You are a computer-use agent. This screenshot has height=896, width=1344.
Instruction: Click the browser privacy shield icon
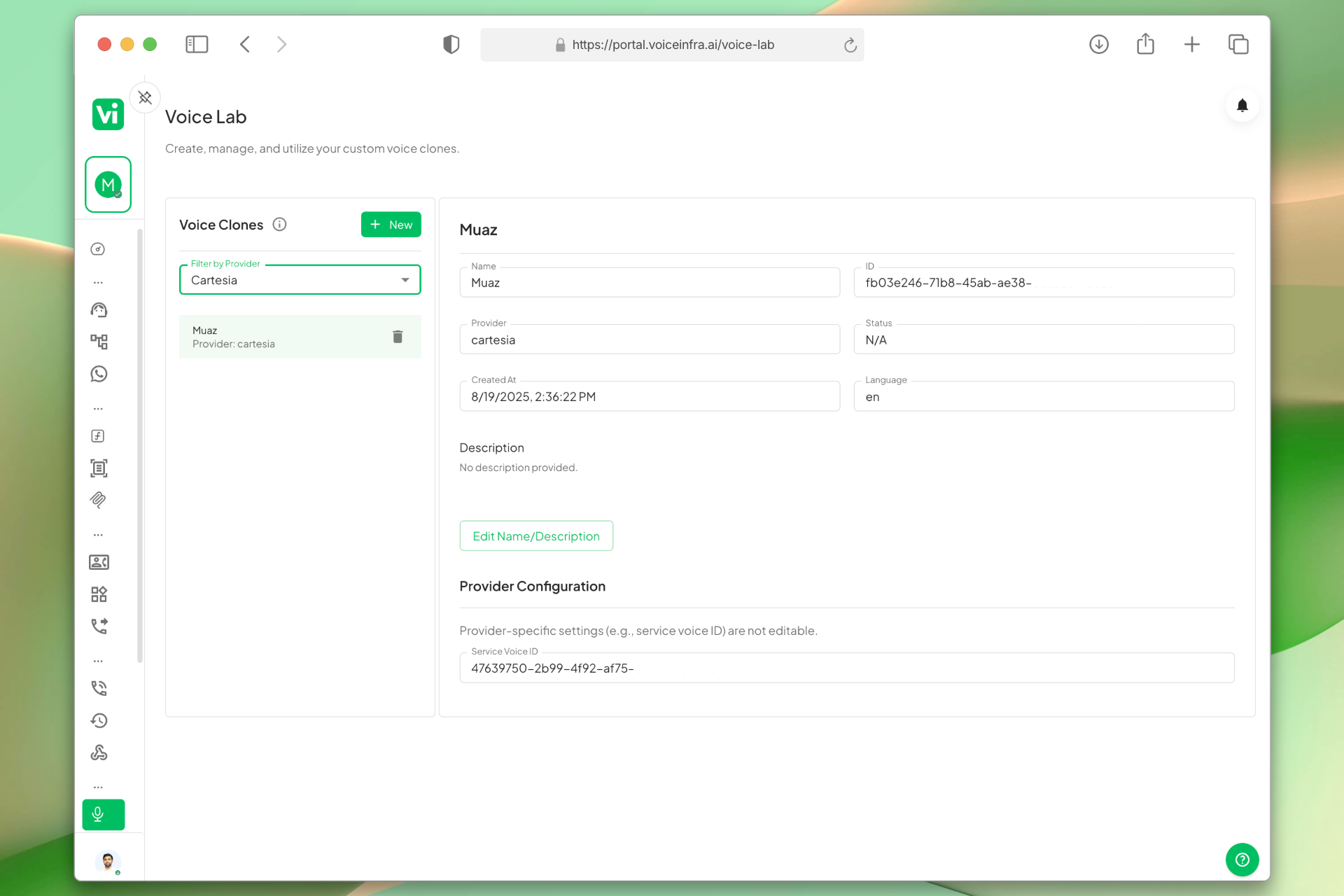[451, 45]
